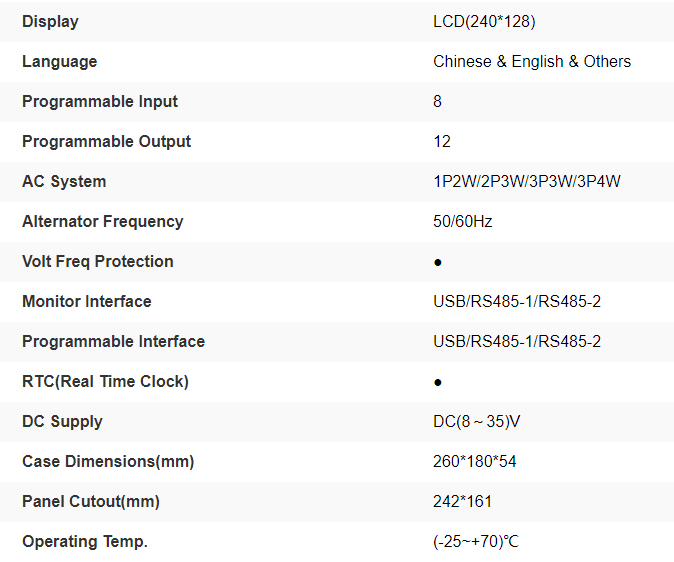Click the RTC Real Time Clock bullet dot

[x=438, y=382]
